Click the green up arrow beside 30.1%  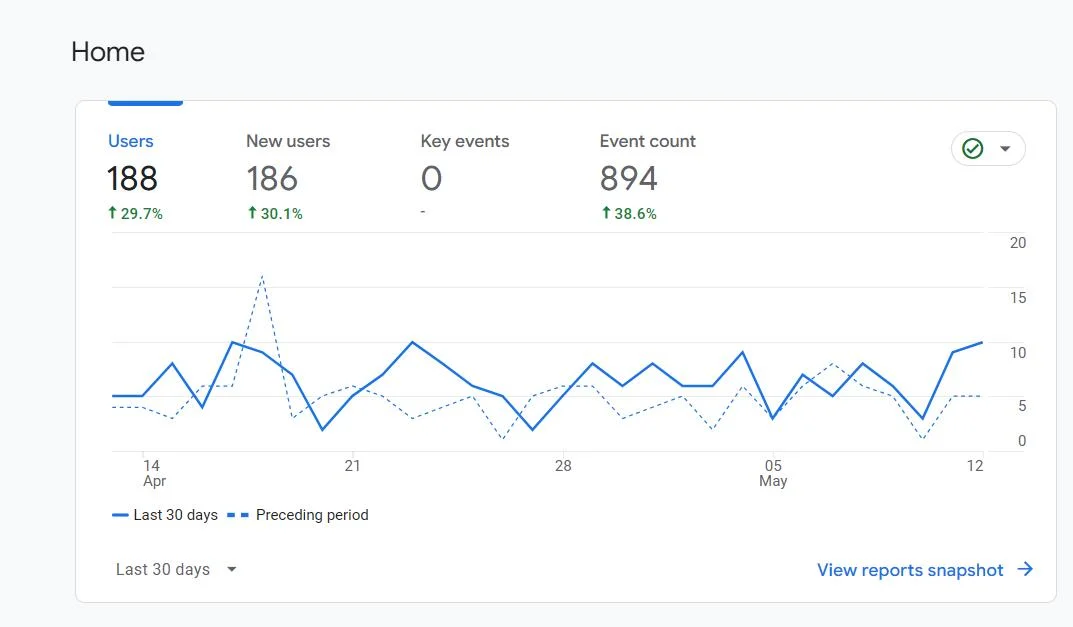pos(252,213)
